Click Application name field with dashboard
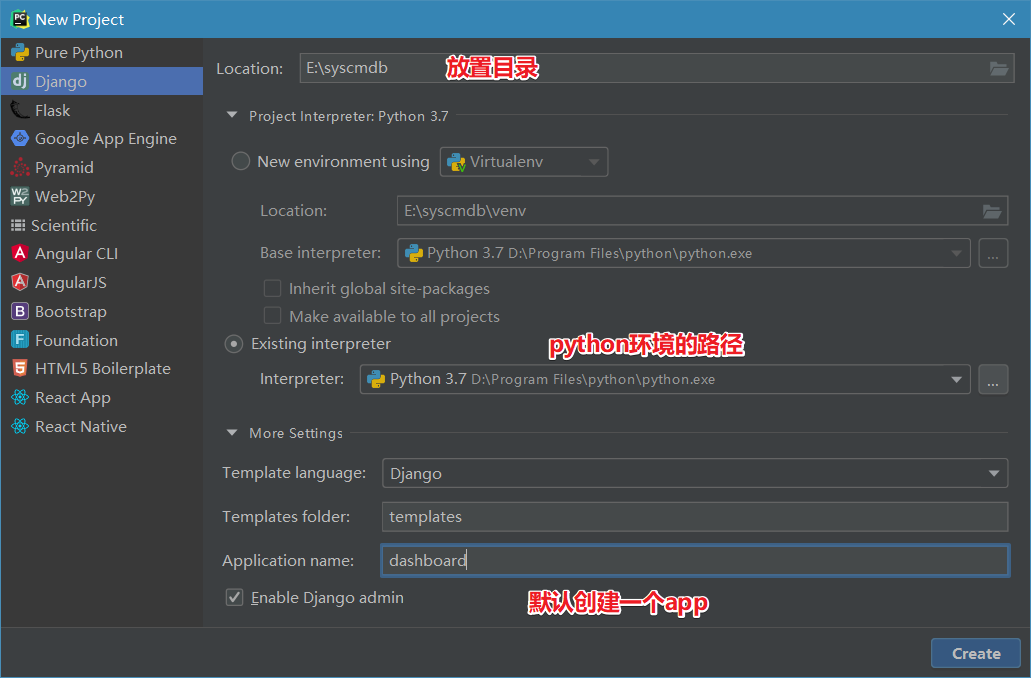Image resolution: width=1031 pixels, height=678 pixels. click(x=695, y=560)
